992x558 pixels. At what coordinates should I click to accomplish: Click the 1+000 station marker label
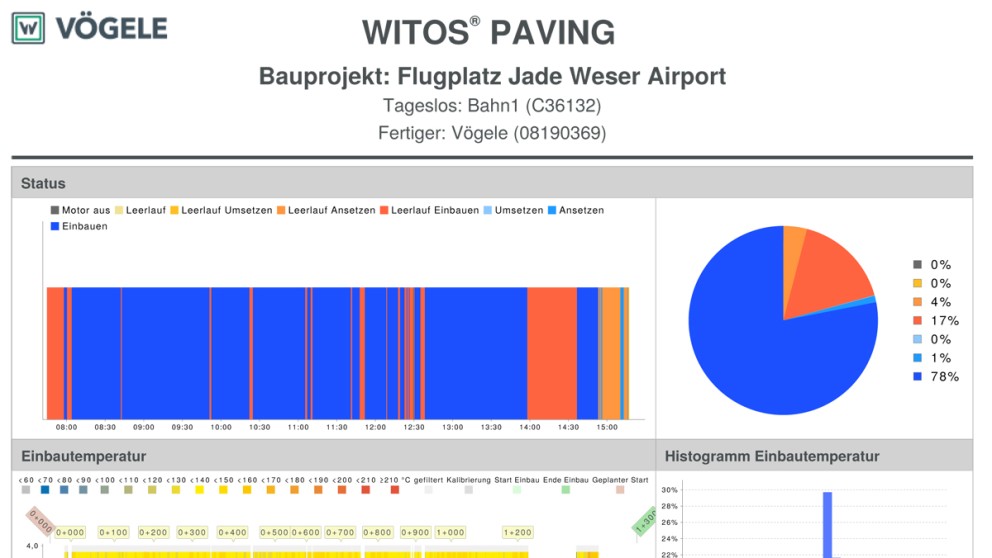[x=450, y=533]
